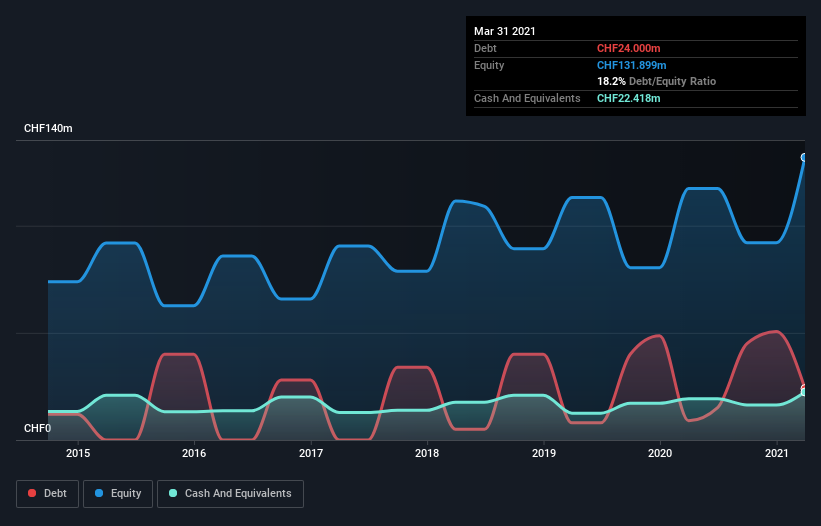Click the blue Equity legend dot
This screenshot has width=821, height=526.
[x=99, y=493]
